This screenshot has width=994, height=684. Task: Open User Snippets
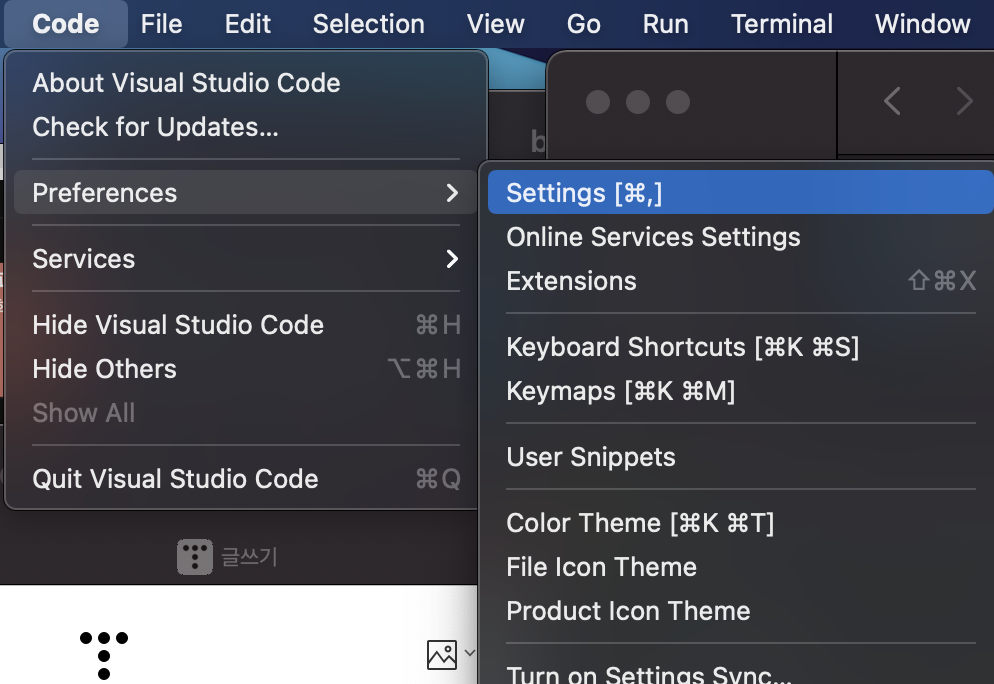740,456
